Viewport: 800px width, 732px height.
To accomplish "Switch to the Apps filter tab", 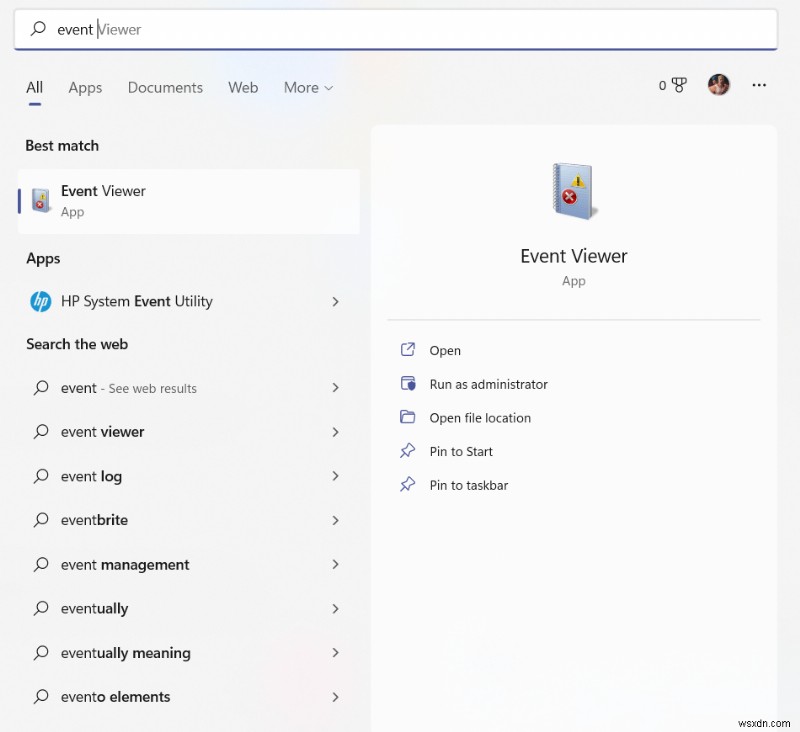I will [x=85, y=88].
